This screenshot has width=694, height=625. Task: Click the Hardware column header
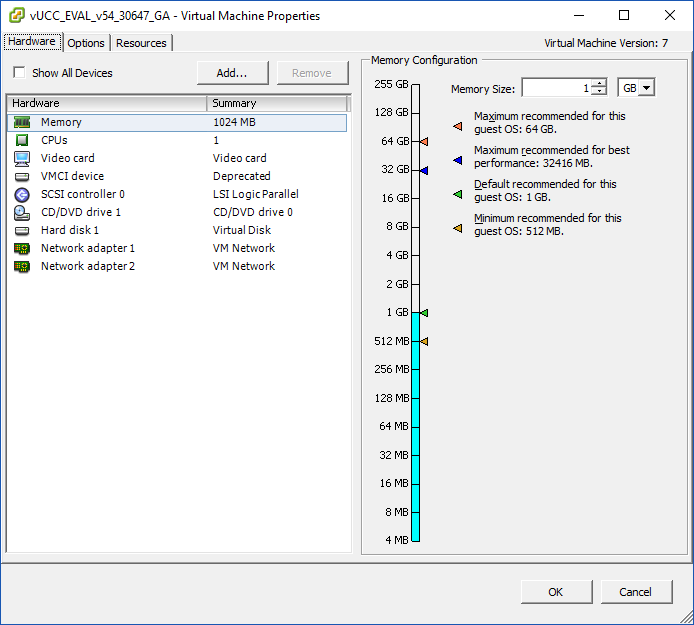107,103
